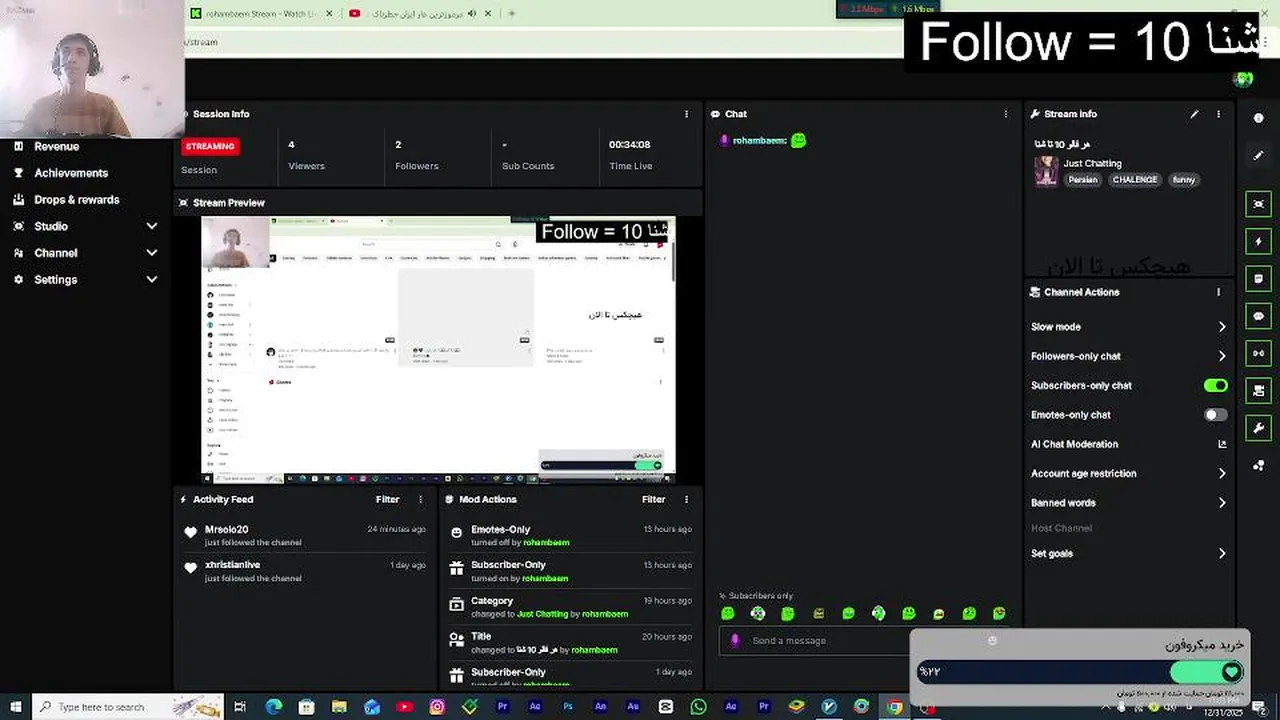Viewport: 1280px width, 720px height.
Task: Open the Revenue sidebar section
Action: [x=56, y=146]
